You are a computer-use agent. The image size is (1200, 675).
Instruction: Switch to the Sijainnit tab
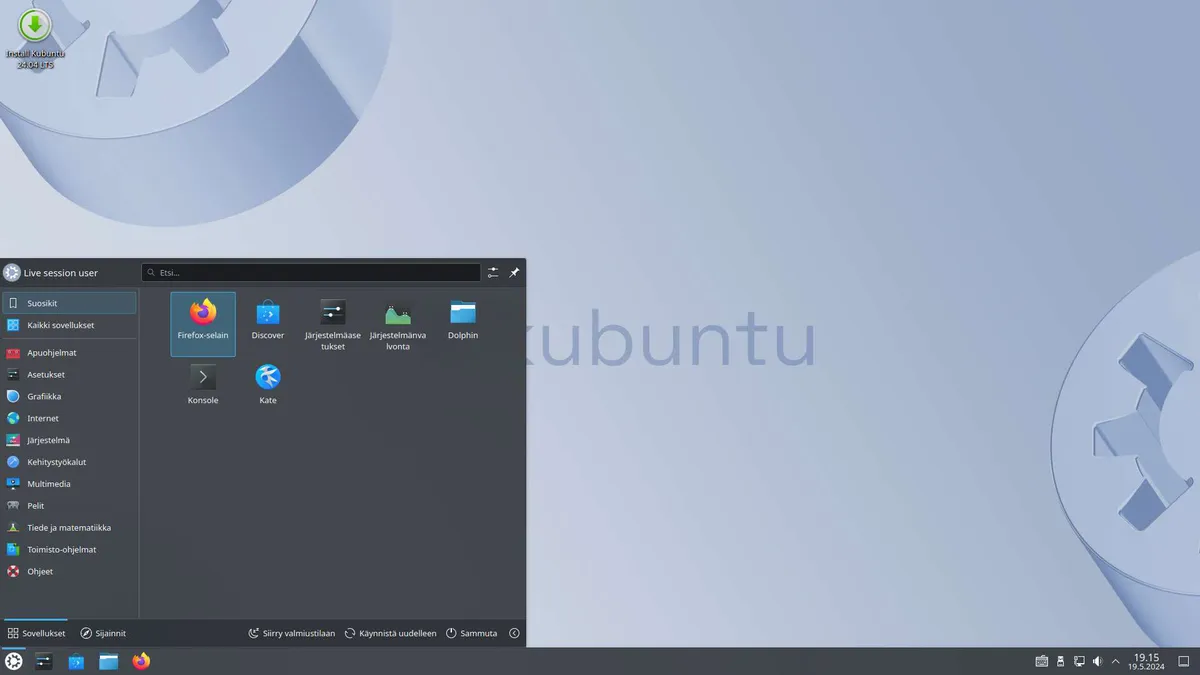(103, 633)
